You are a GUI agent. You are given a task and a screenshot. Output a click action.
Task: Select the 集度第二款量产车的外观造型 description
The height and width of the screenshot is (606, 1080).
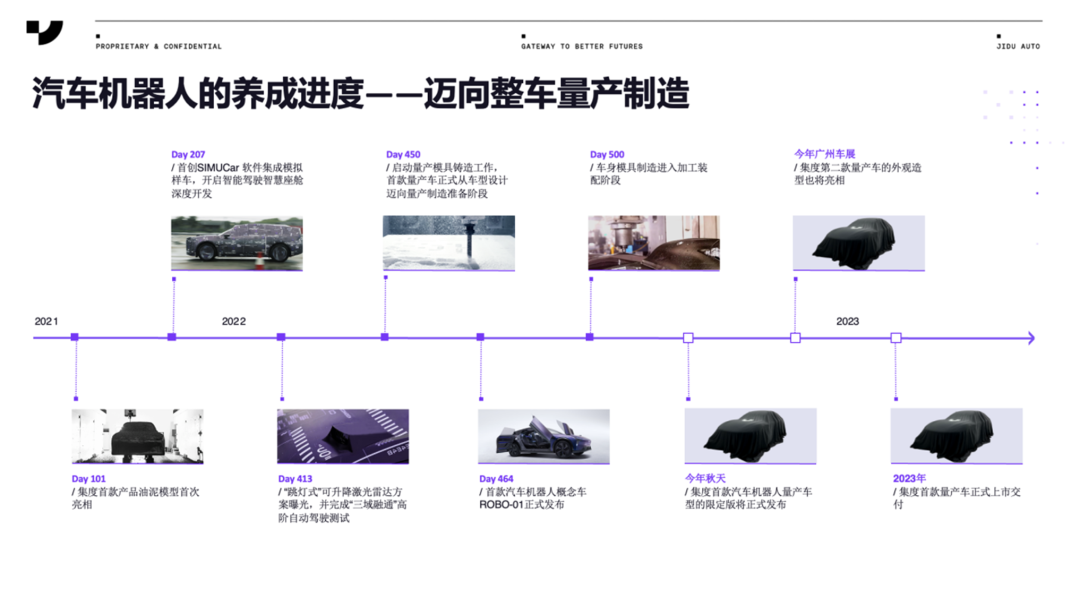tap(858, 174)
